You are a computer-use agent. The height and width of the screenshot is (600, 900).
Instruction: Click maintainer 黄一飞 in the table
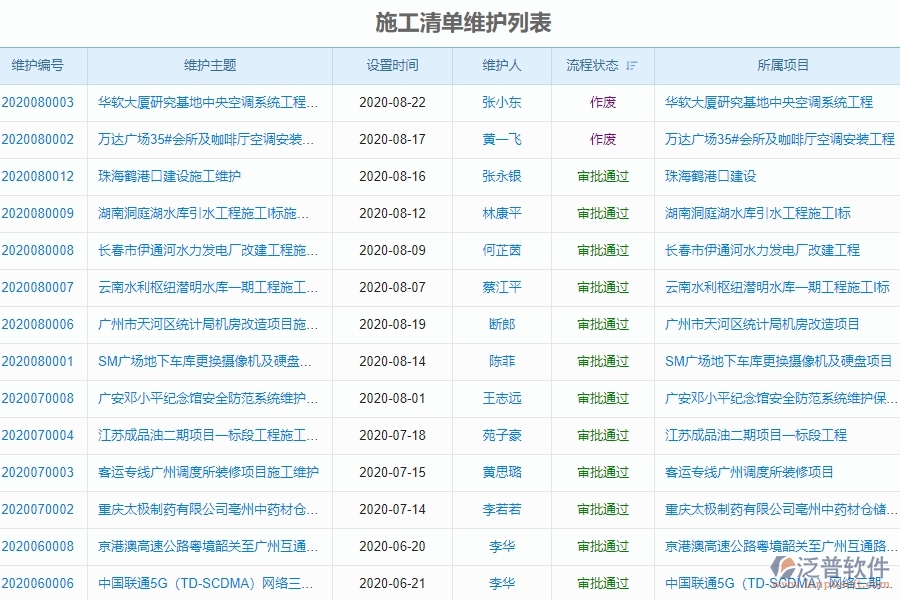click(x=502, y=140)
